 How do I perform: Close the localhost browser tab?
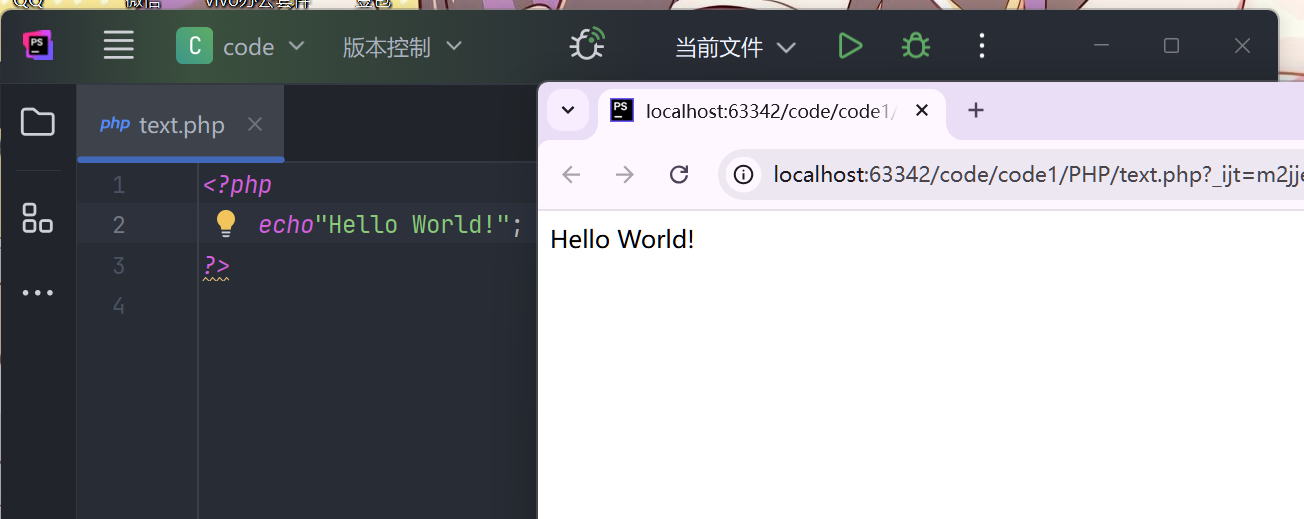click(922, 110)
